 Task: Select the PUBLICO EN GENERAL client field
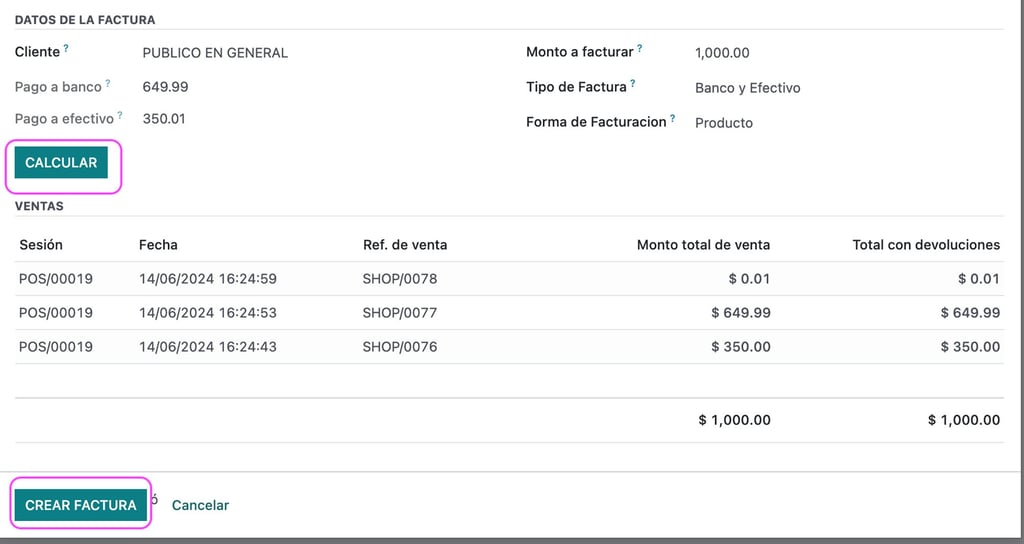pos(215,53)
